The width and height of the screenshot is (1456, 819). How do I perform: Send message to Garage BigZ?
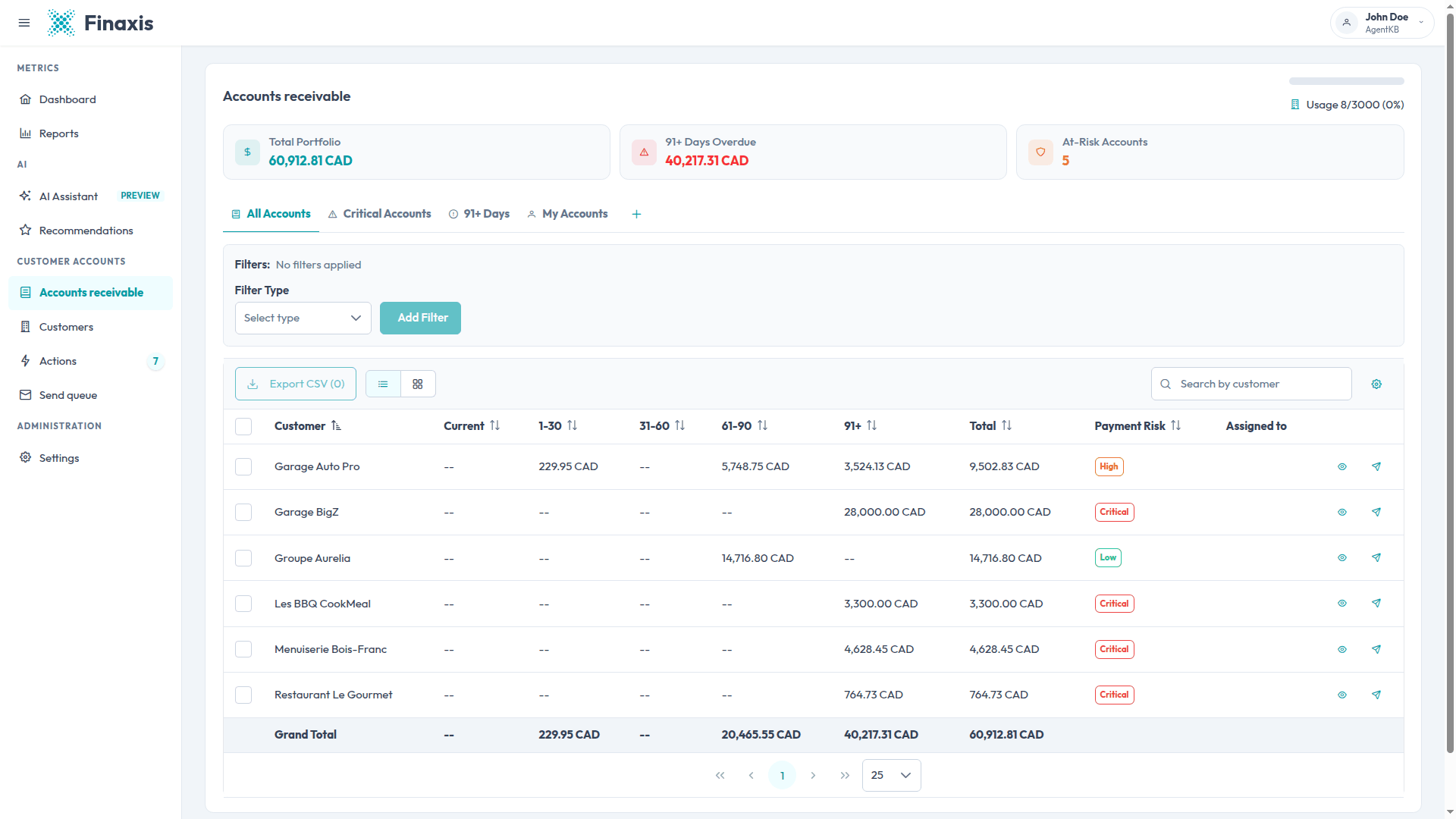tap(1376, 513)
